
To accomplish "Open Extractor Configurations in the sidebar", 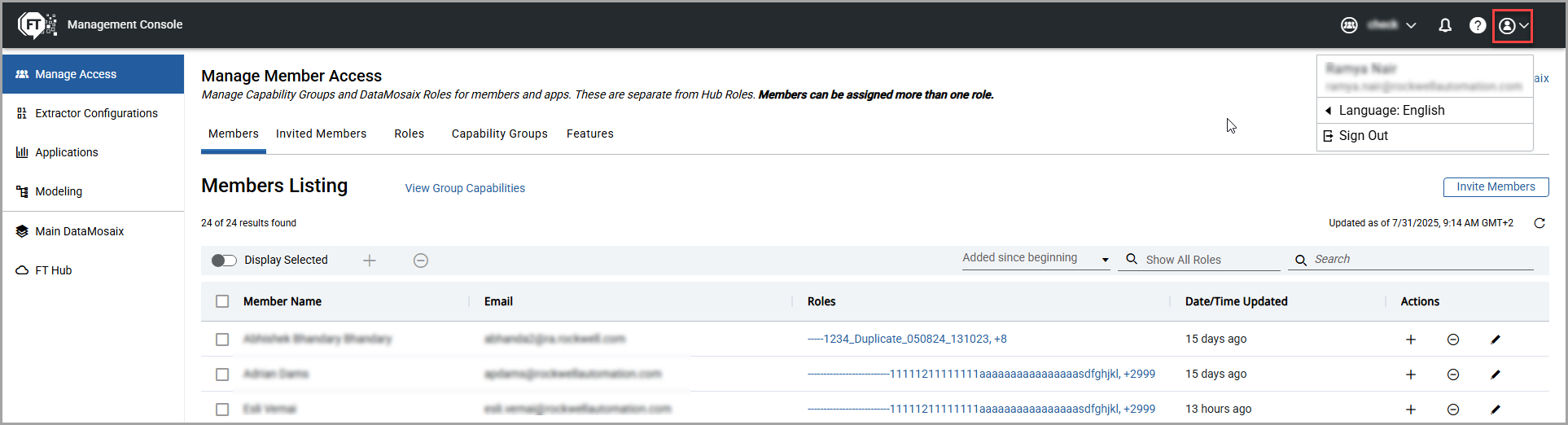I will (96, 113).
